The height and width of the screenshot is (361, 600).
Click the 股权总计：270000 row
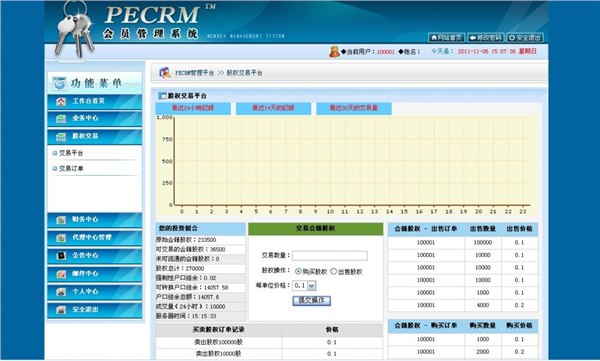(x=201, y=269)
